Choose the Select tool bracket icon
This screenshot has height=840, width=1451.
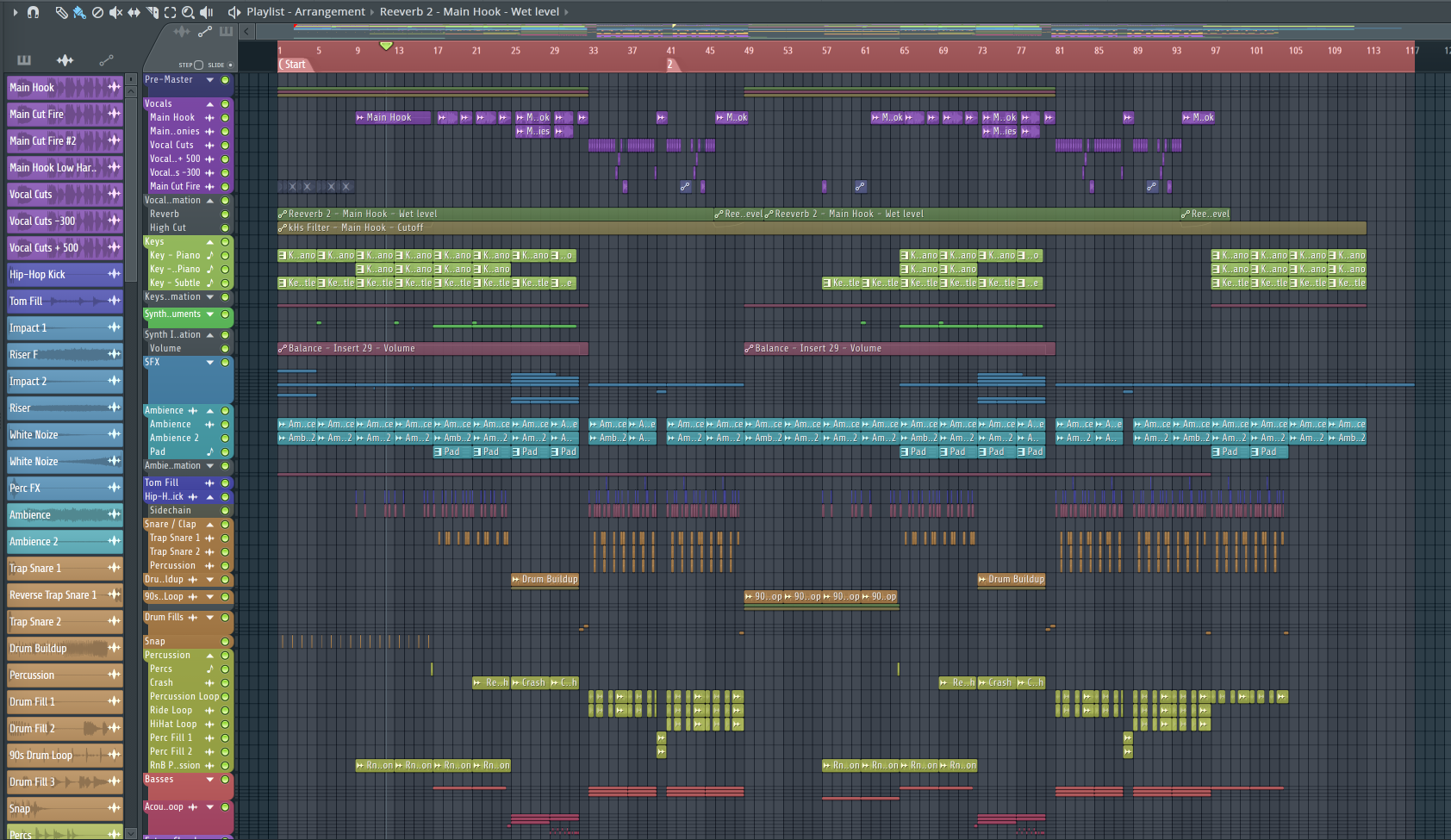[170, 12]
